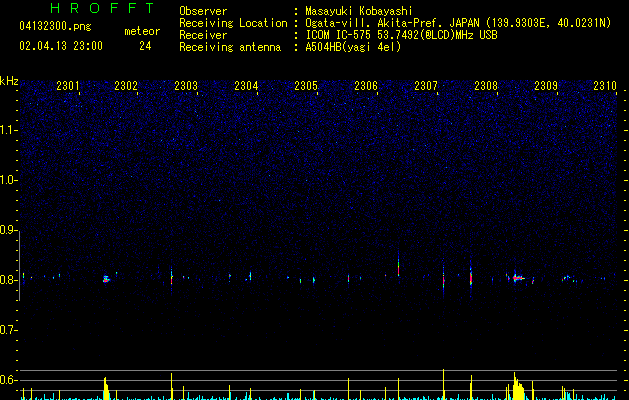Click observer name Masayuki Kobayashi
Screen dimensions: 629x400
(359, 11)
